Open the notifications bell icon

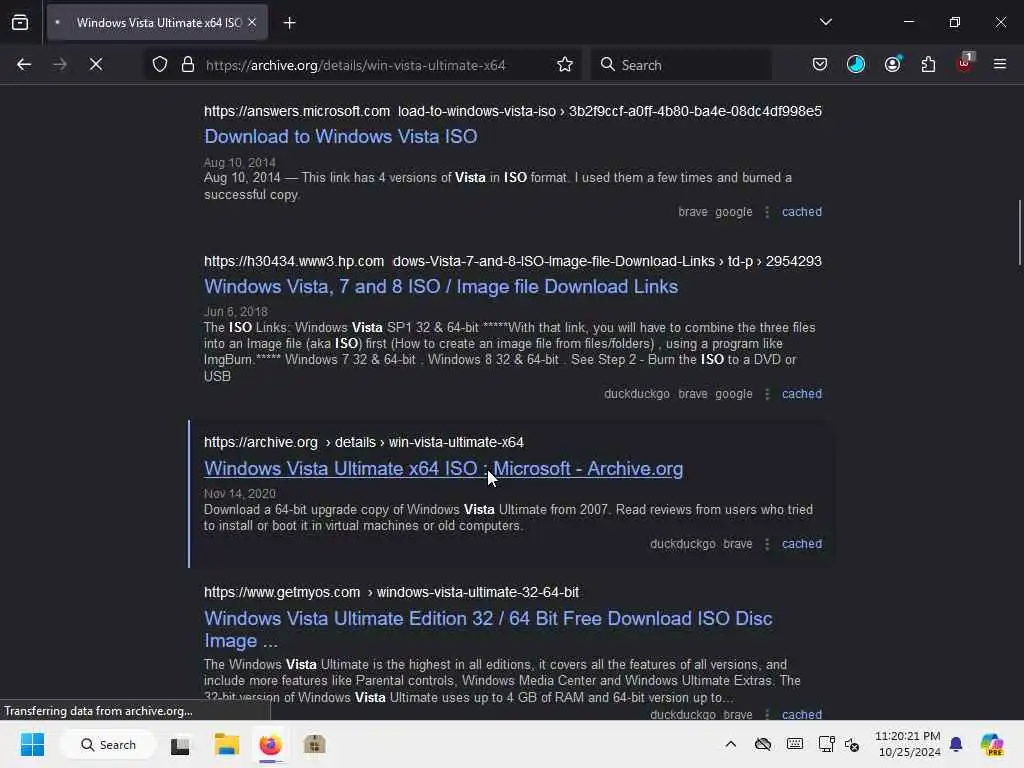956,744
